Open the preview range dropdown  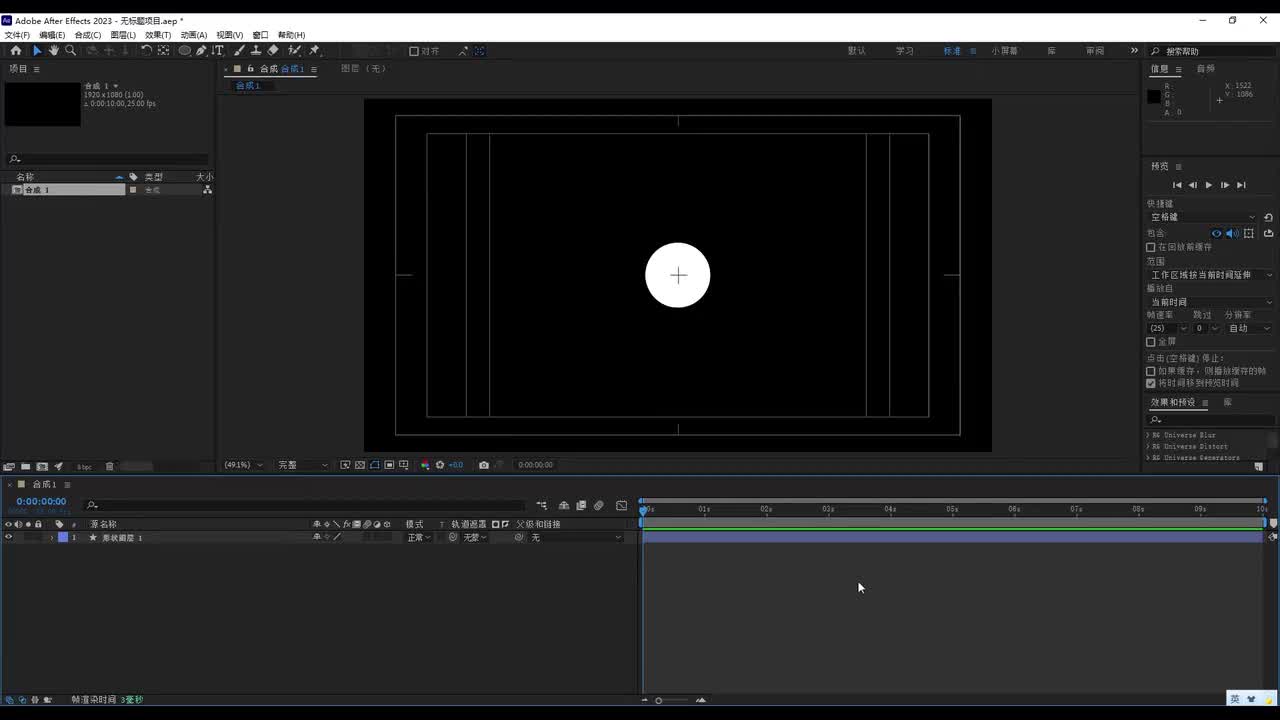1211,275
